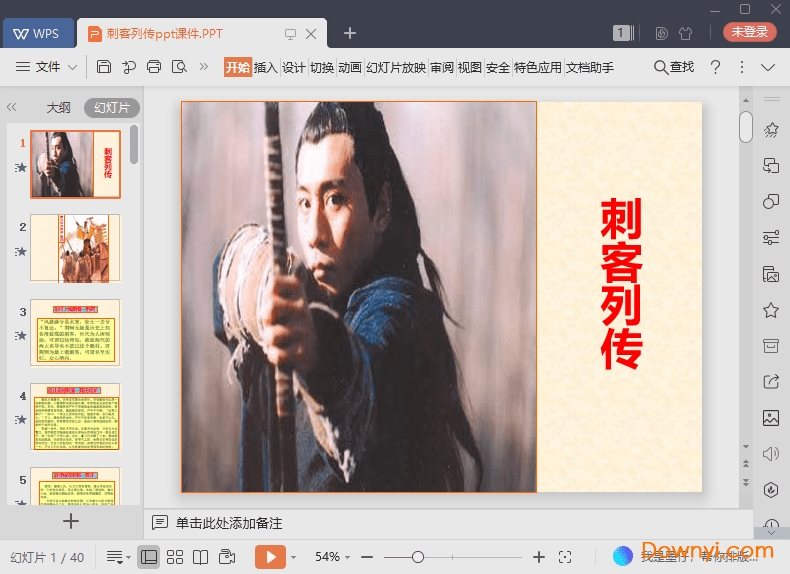Click the circular icon left of the shirt icon
The height and width of the screenshot is (574, 790).
pyautogui.click(x=662, y=33)
